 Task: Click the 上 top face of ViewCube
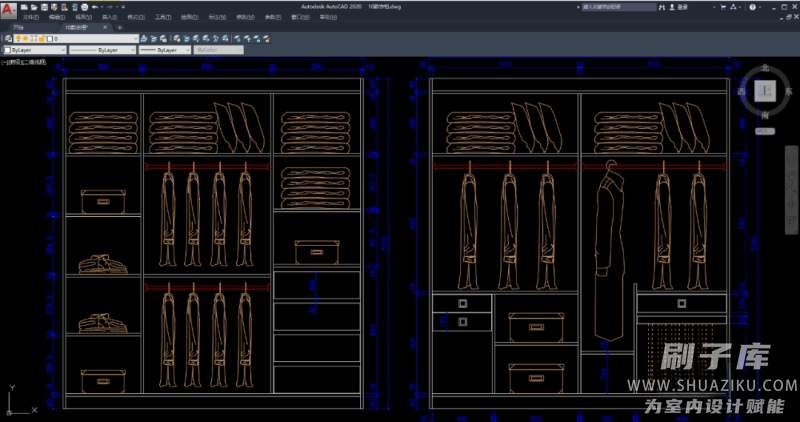tap(765, 92)
